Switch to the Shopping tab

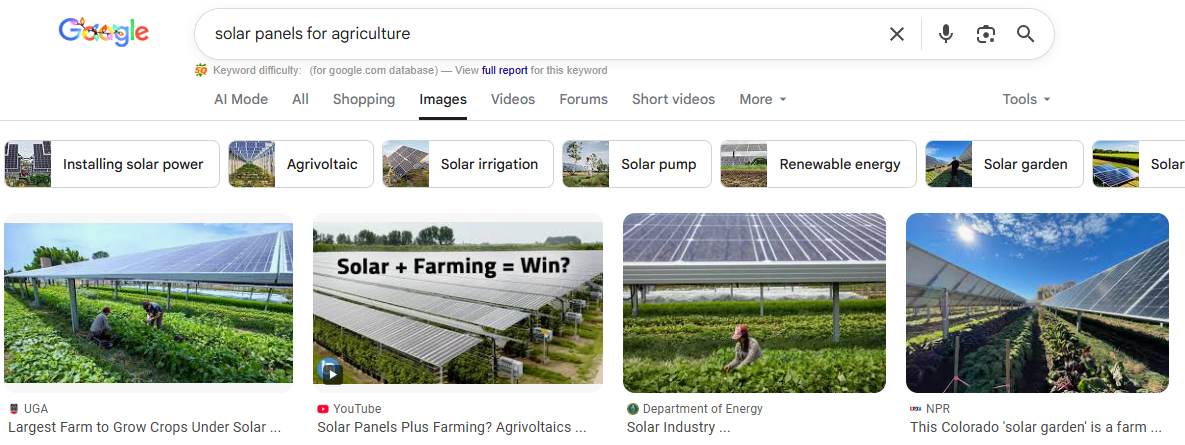[x=364, y=99]
